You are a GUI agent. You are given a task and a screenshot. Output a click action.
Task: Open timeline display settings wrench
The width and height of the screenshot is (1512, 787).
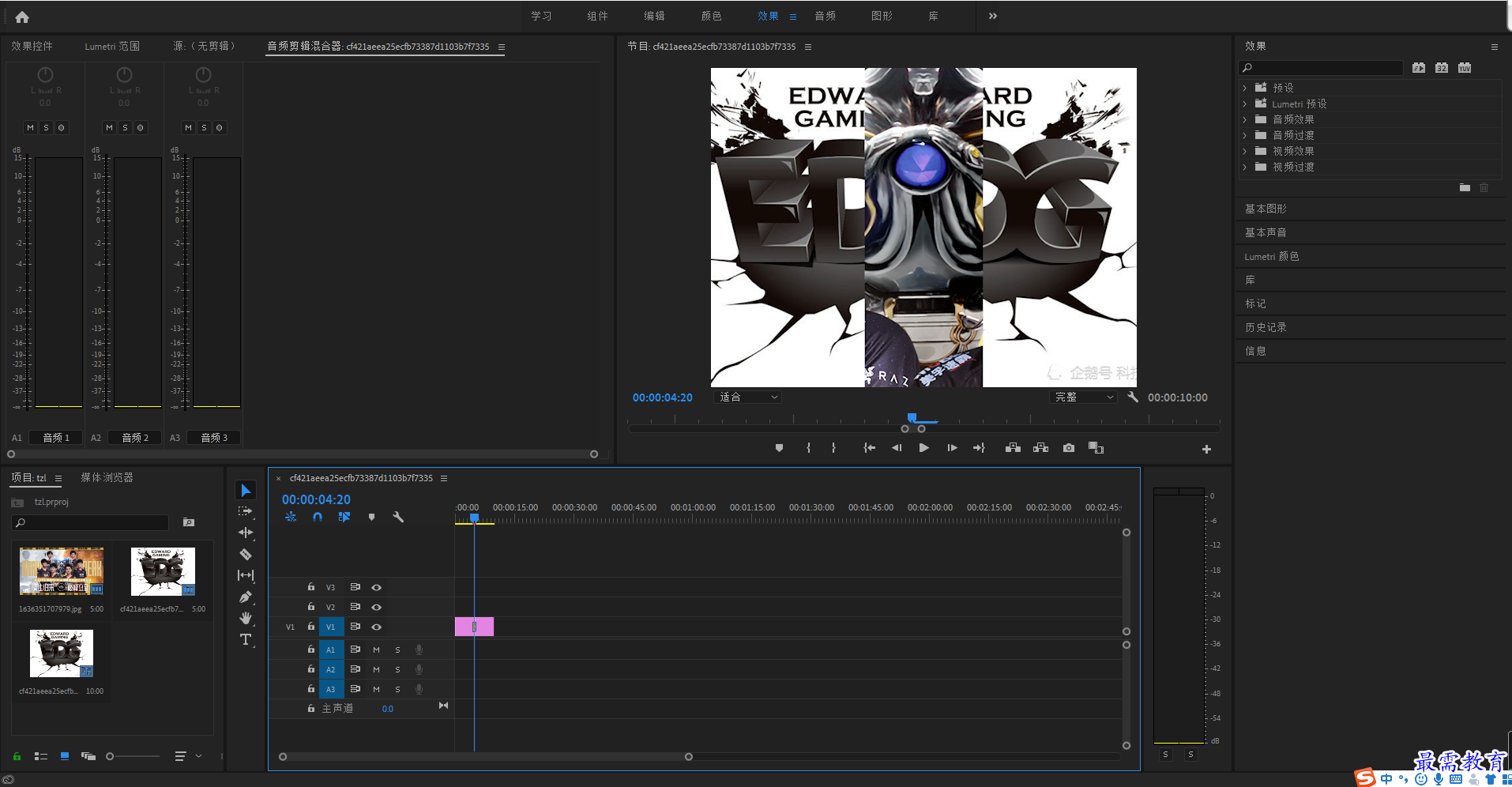398,517
